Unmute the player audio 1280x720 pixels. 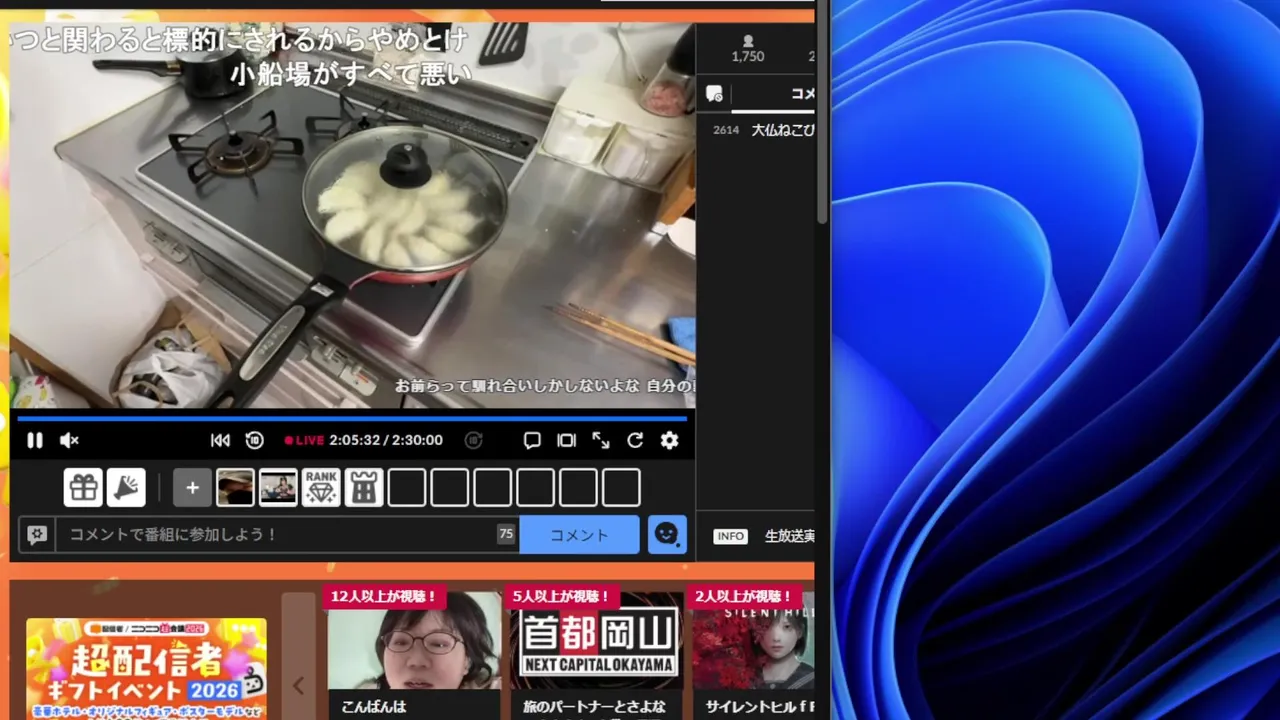[69, 440]
